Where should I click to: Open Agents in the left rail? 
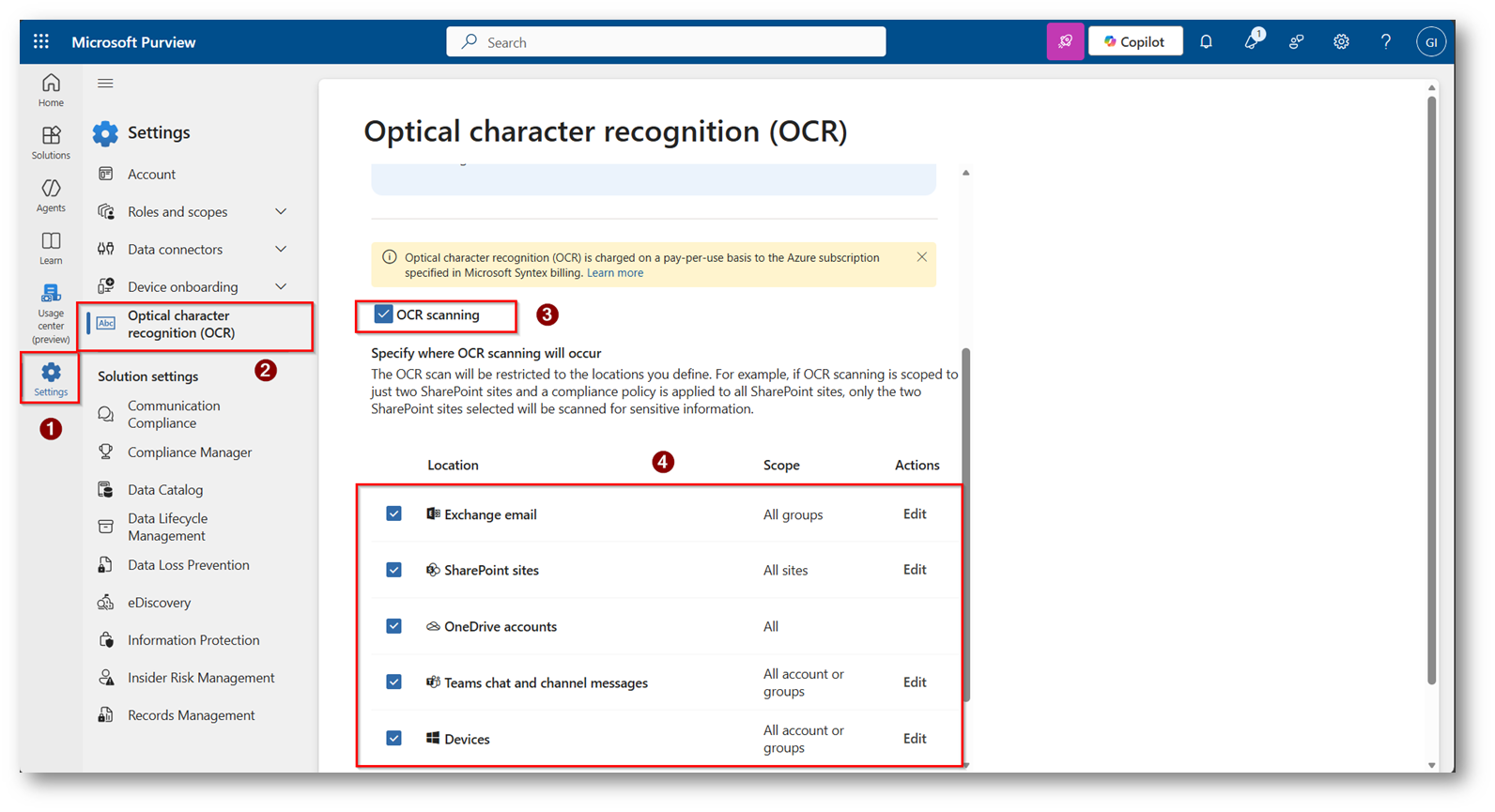[x=51, y=195]
